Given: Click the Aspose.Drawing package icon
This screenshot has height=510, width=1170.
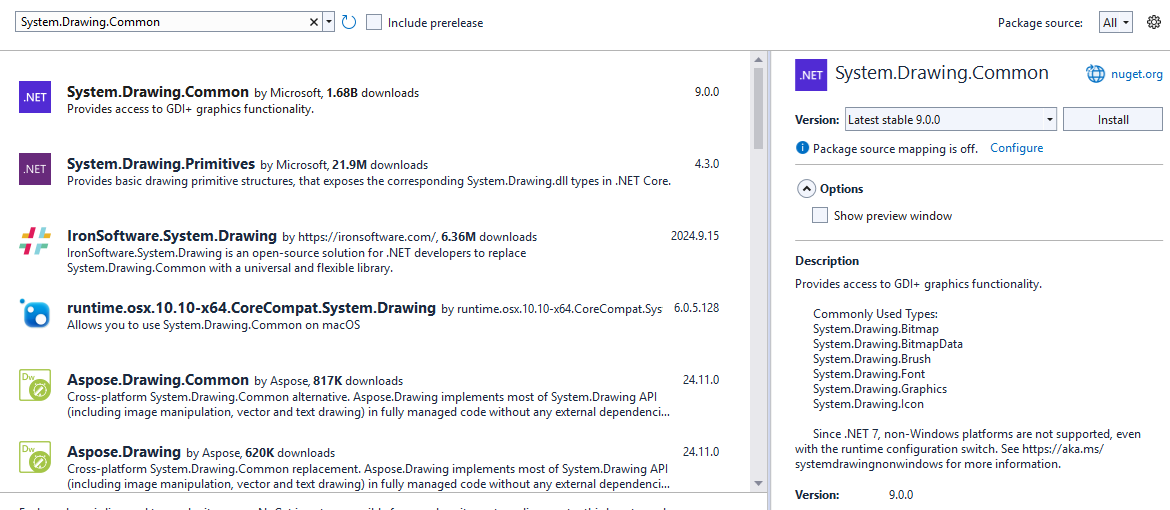Looking at the screenshot, I should (35, 456).
